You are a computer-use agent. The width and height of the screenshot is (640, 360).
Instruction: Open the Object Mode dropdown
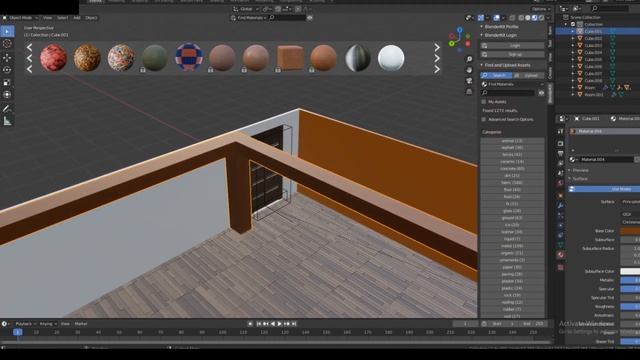click(20, 18)
